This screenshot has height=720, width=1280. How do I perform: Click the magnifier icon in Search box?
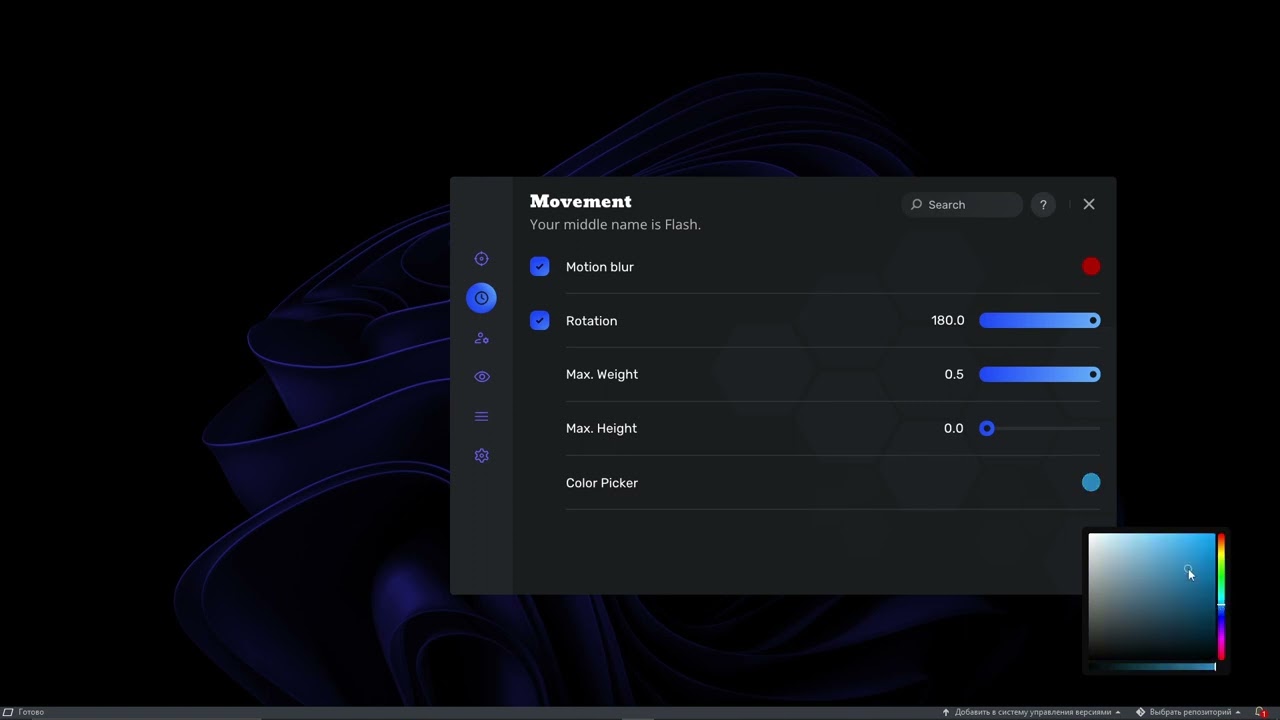click(916, 205)
